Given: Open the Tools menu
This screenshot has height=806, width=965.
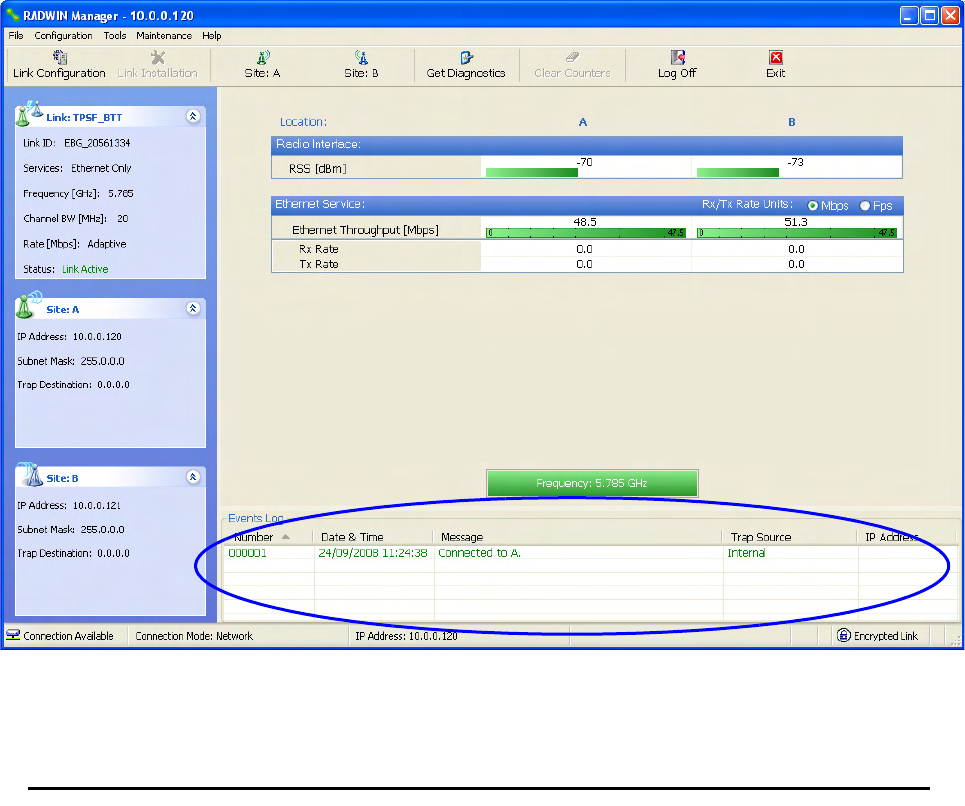Looking at the screenshot, I should (114, 36).
